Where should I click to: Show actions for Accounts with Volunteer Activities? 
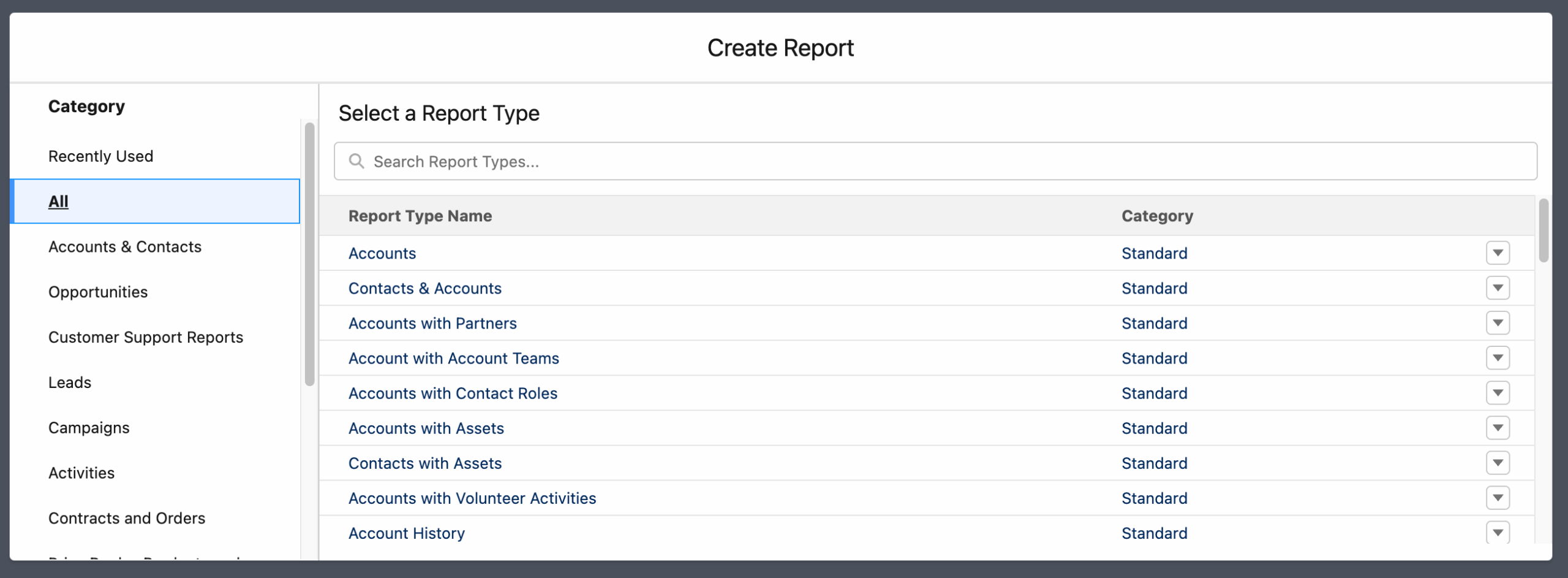[x=1497, y=498]
